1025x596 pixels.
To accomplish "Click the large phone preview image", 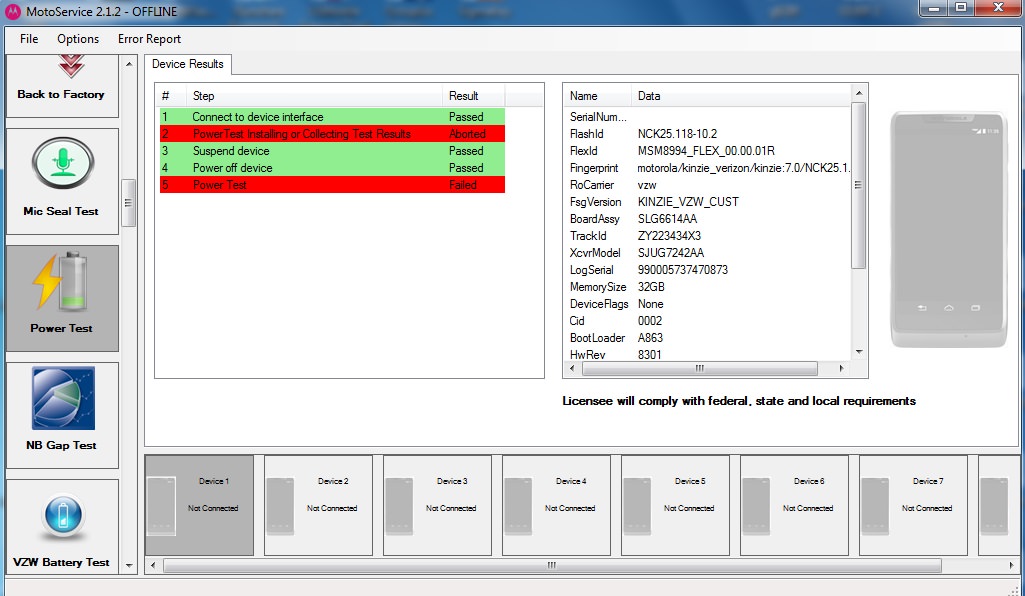I will (949, 229).
